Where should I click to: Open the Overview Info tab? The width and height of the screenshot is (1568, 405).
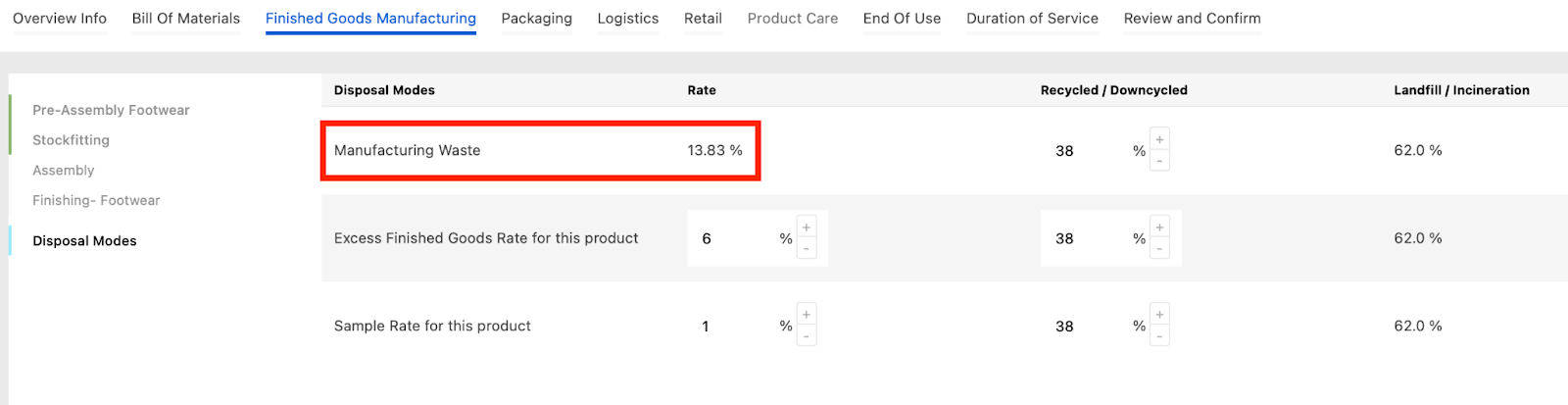[x=60, y=19]
